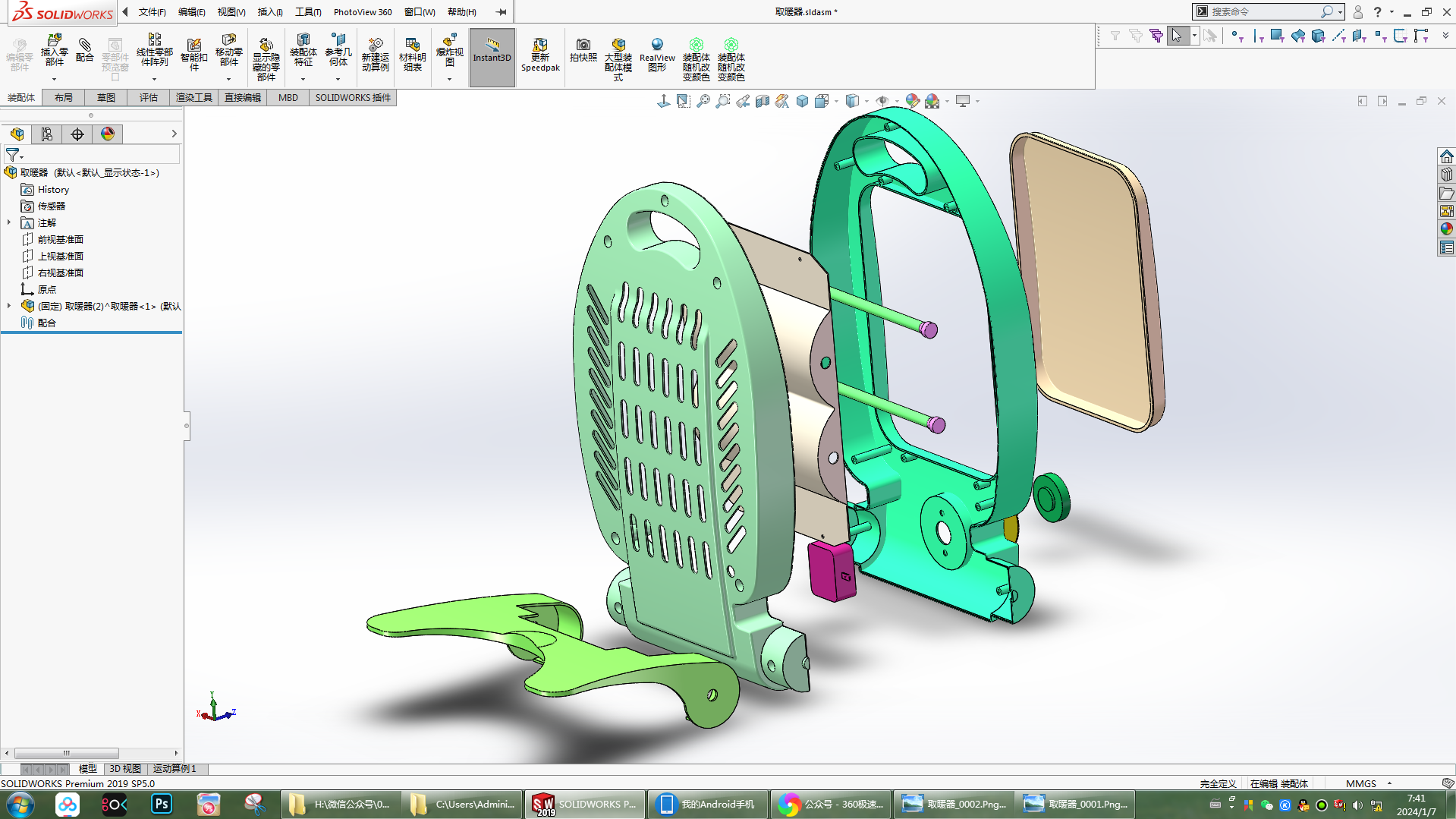The width and height of the screenshot is (1456, 819).
Task: Click the tree filter funnel field
Action: (92, 154)
